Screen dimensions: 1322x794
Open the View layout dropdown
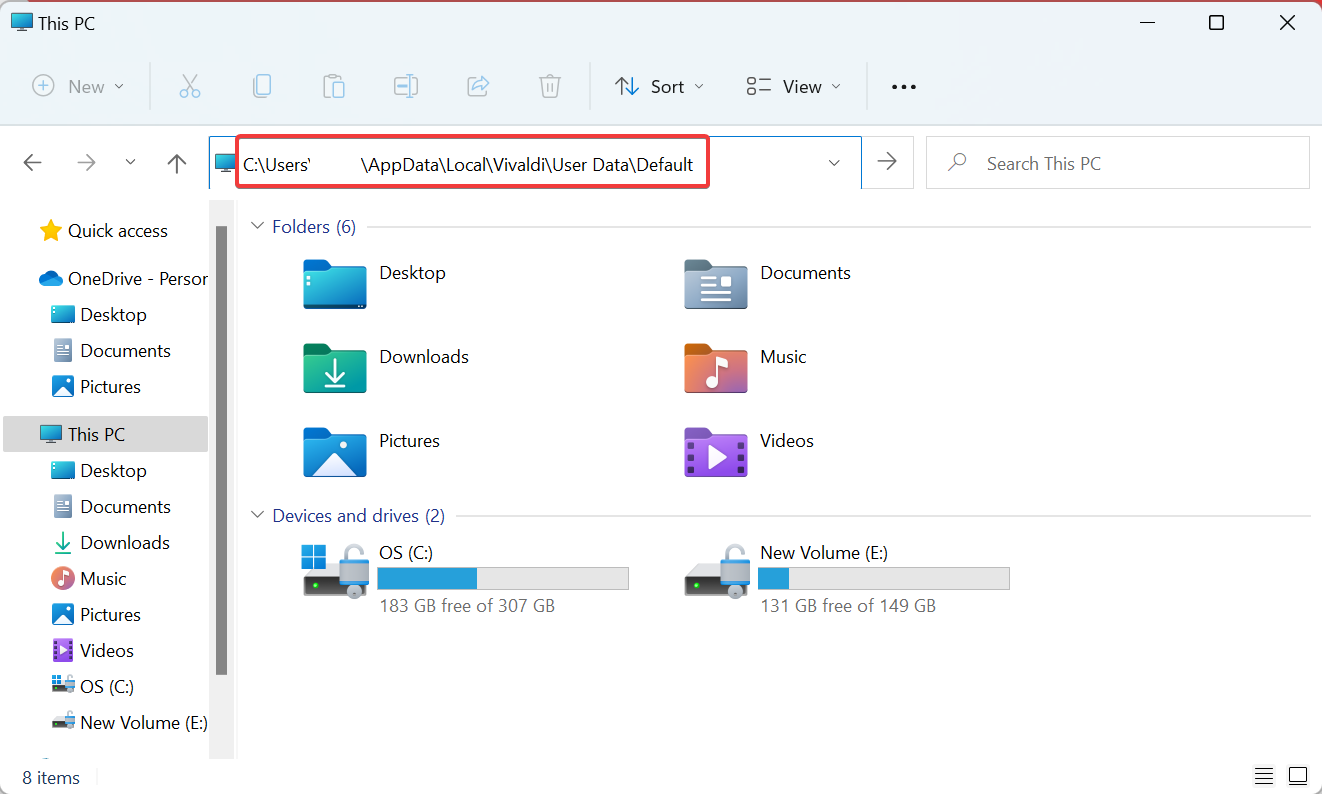click(793, 87)
